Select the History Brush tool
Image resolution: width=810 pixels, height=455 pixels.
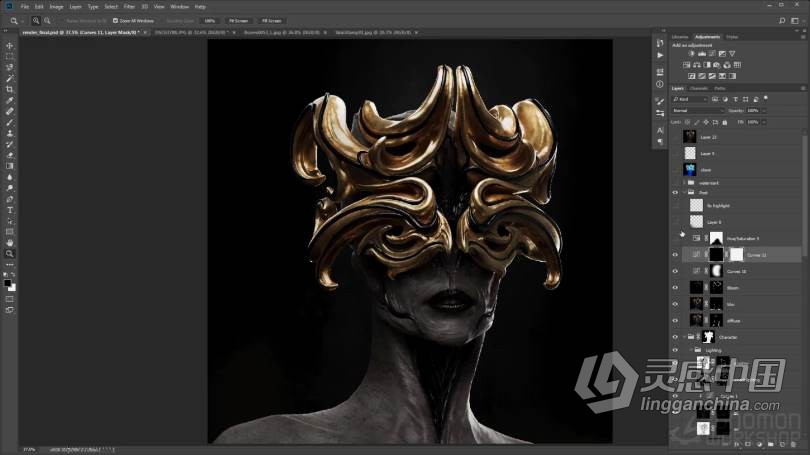tap(9, 144)
